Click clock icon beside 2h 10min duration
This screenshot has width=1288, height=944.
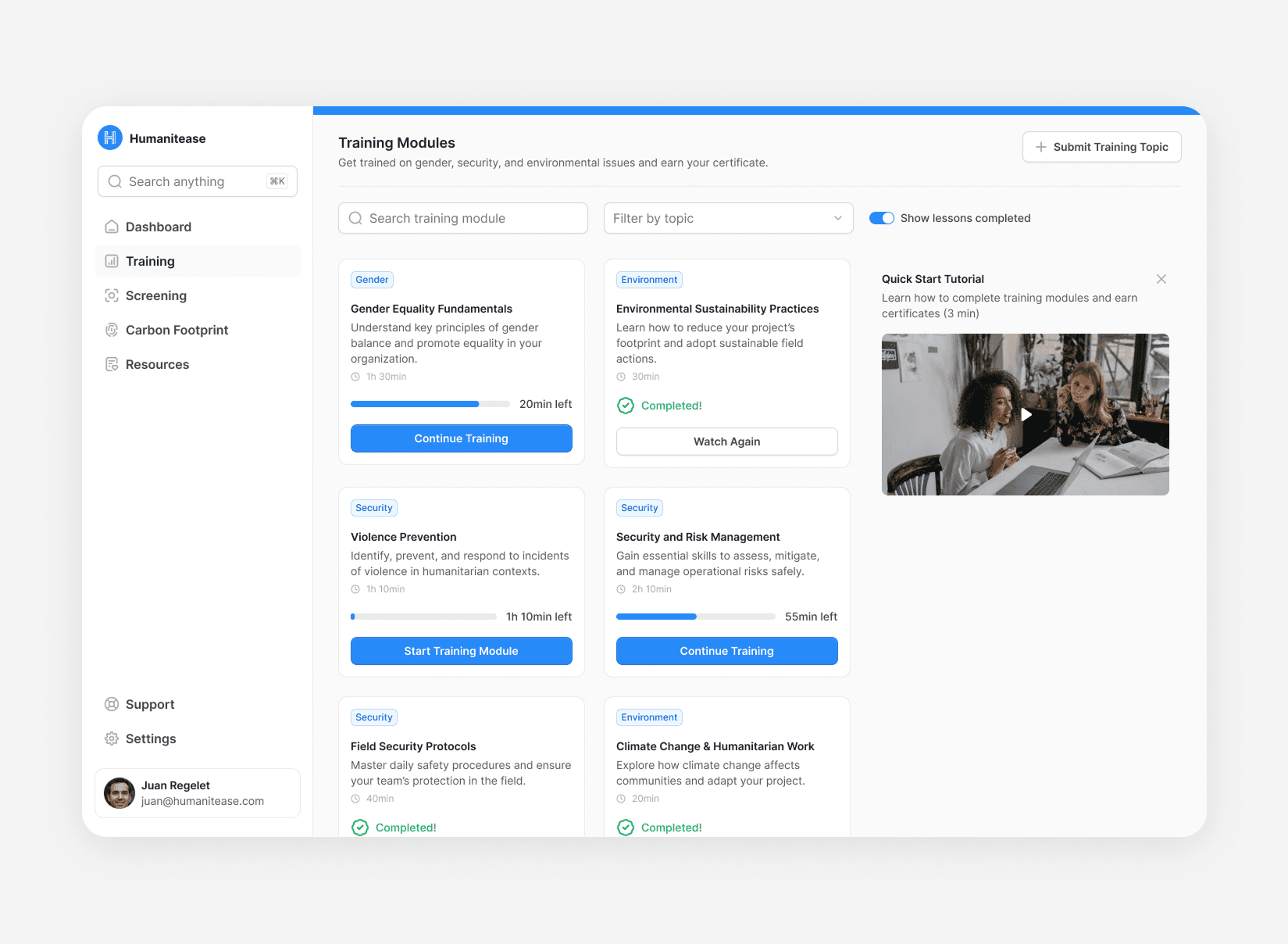coord(621,589)
